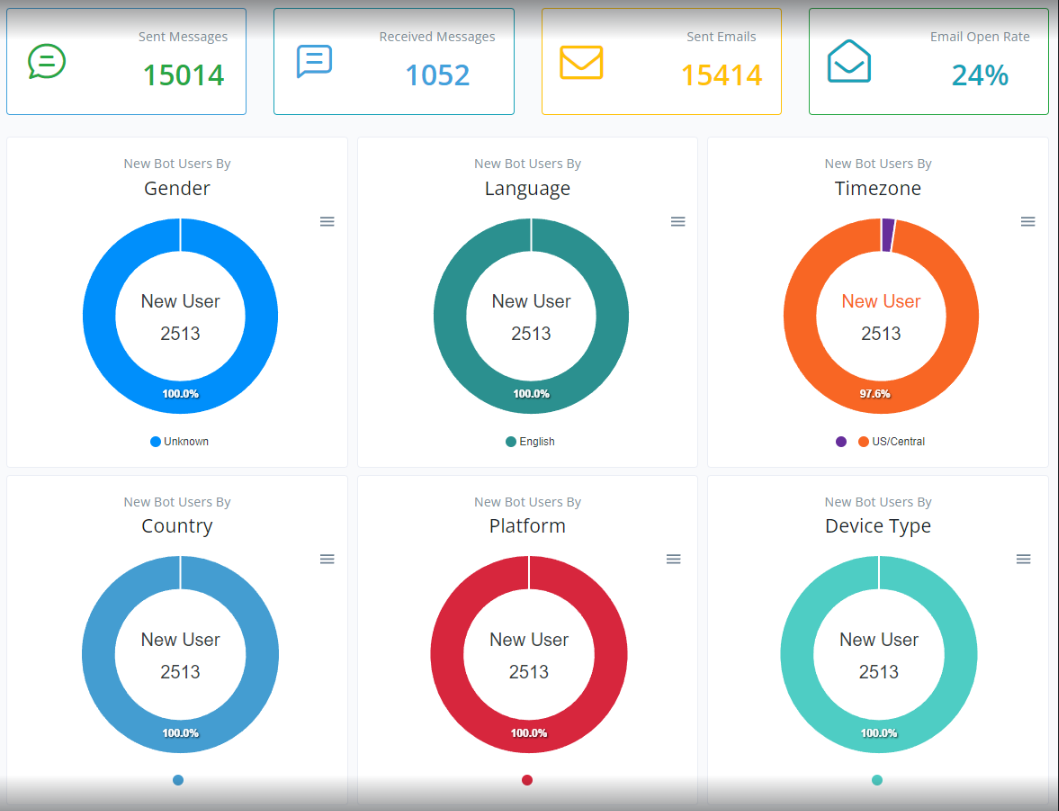The image size is (1059, 811).
Task: Expand the Device Type chart options menu
Action: tap(1023, 559)
